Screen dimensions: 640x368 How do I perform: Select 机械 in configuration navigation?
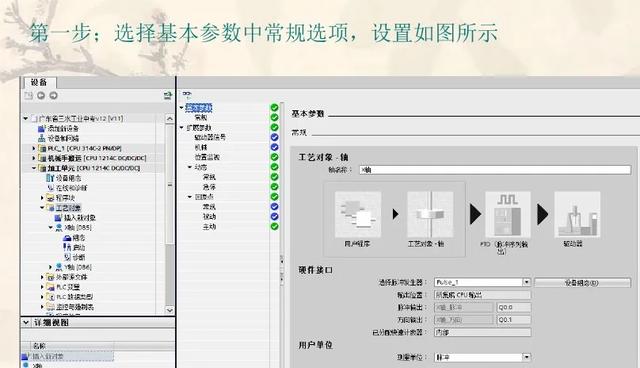[201, 147]
